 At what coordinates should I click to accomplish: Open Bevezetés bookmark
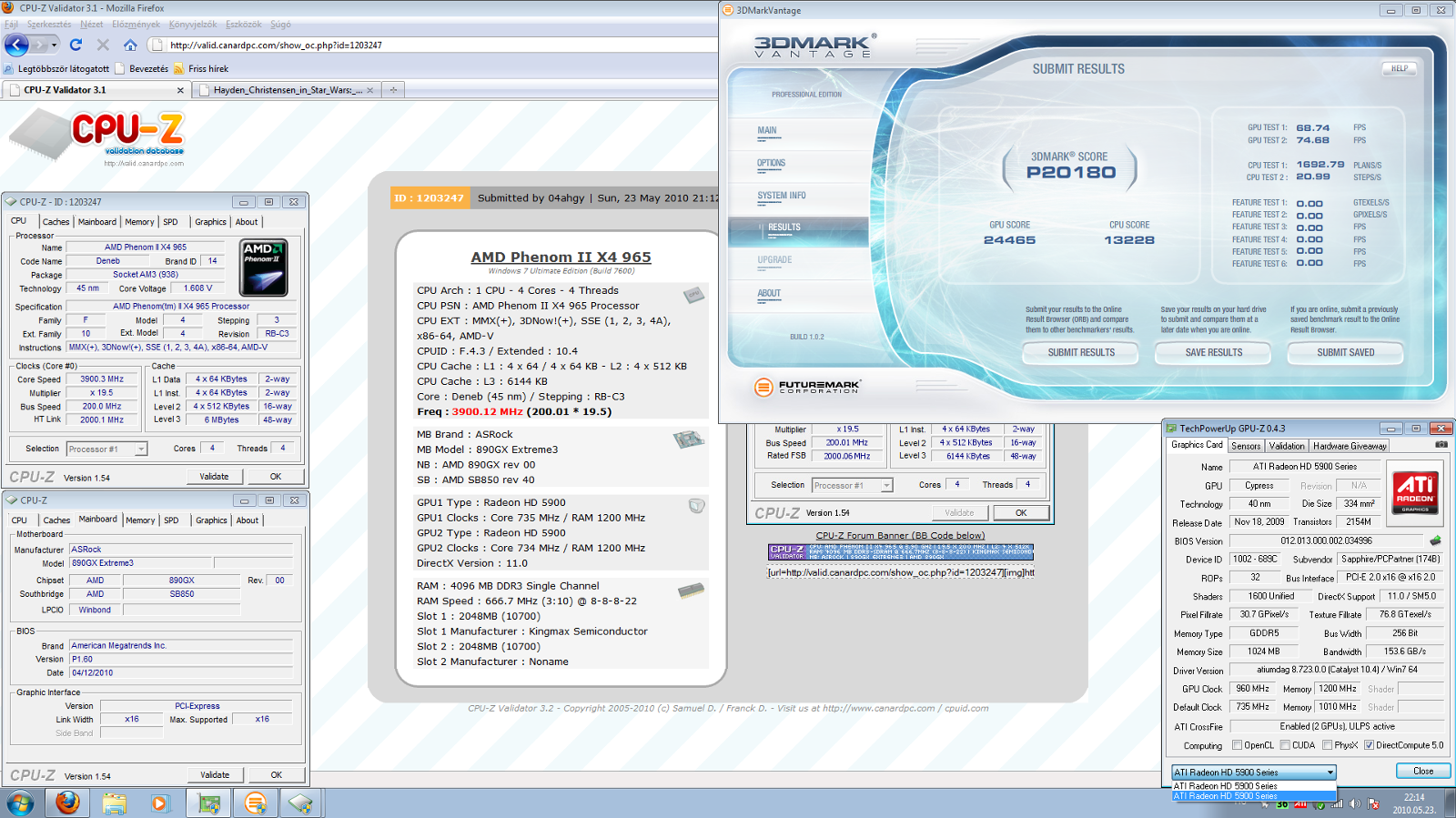pyautogui.click(x=141, y=68)
